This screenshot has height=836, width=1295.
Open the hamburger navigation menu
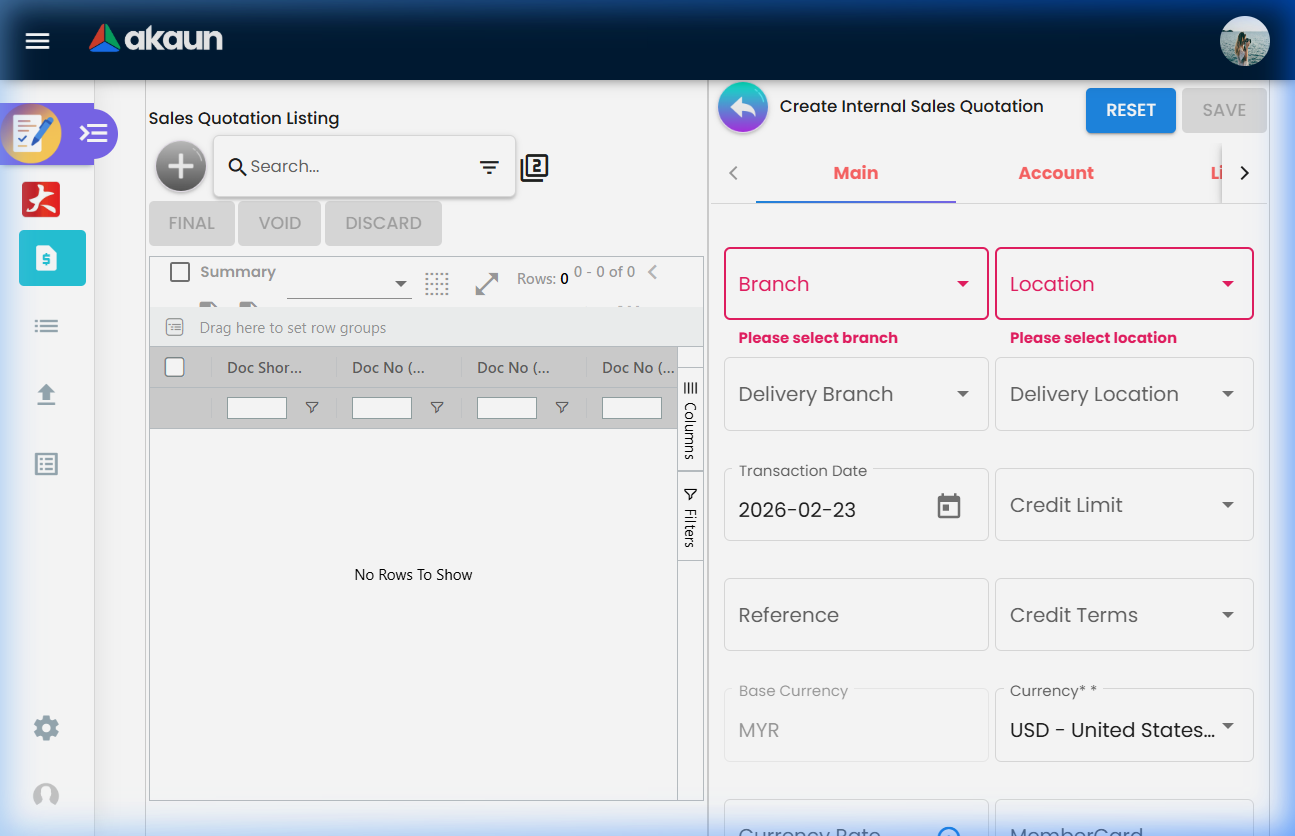[x=37, y=40]
